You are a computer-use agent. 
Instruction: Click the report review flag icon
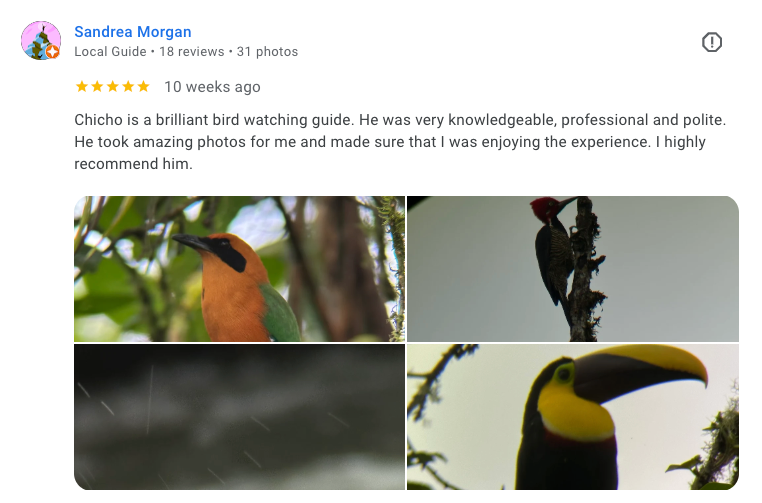tap(711, 42)
